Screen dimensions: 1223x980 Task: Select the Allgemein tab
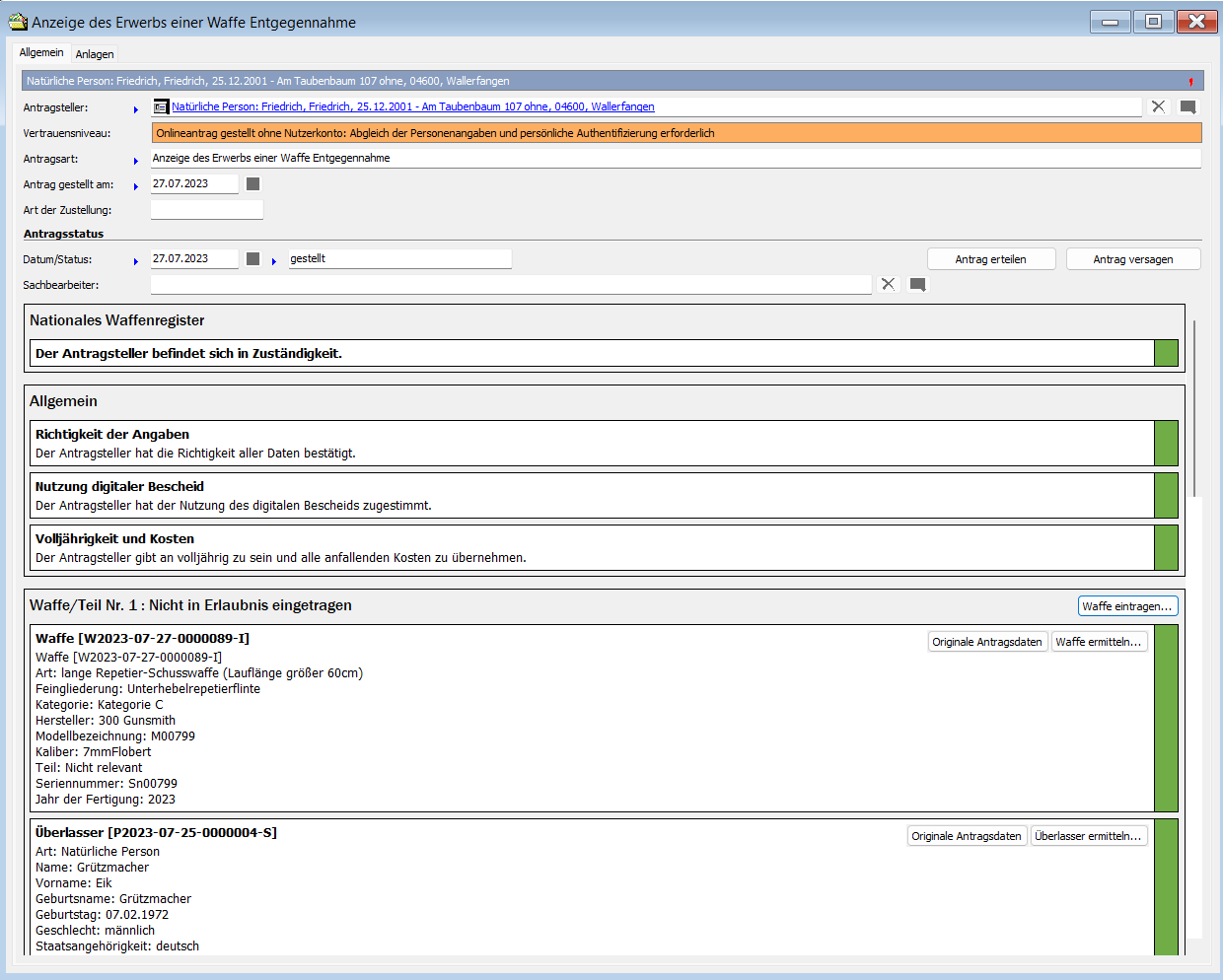click(x=41, y=53)
